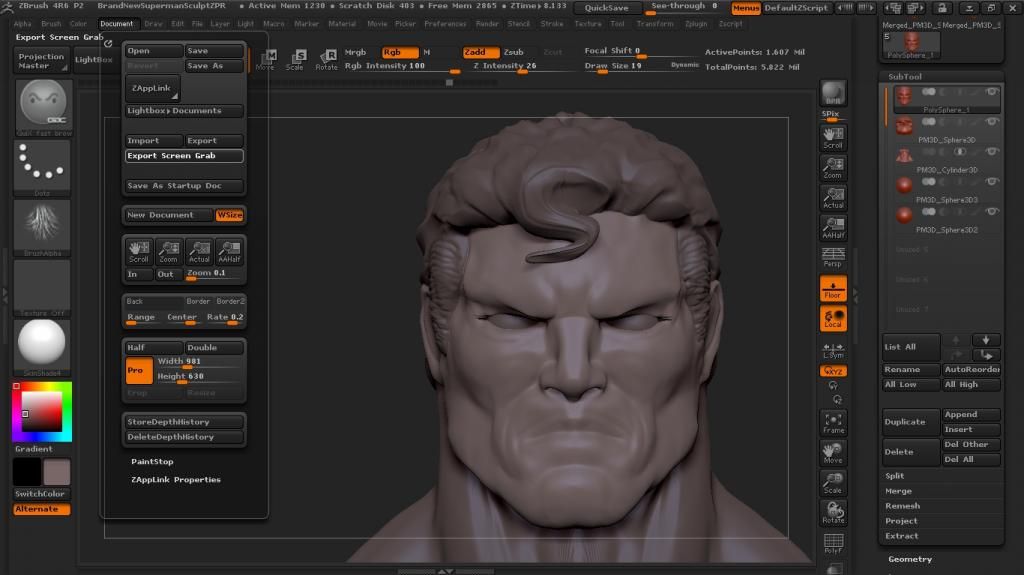Toggle the WSize button
The width and height of the screenshot is (1024, 575).
point(229,215)
